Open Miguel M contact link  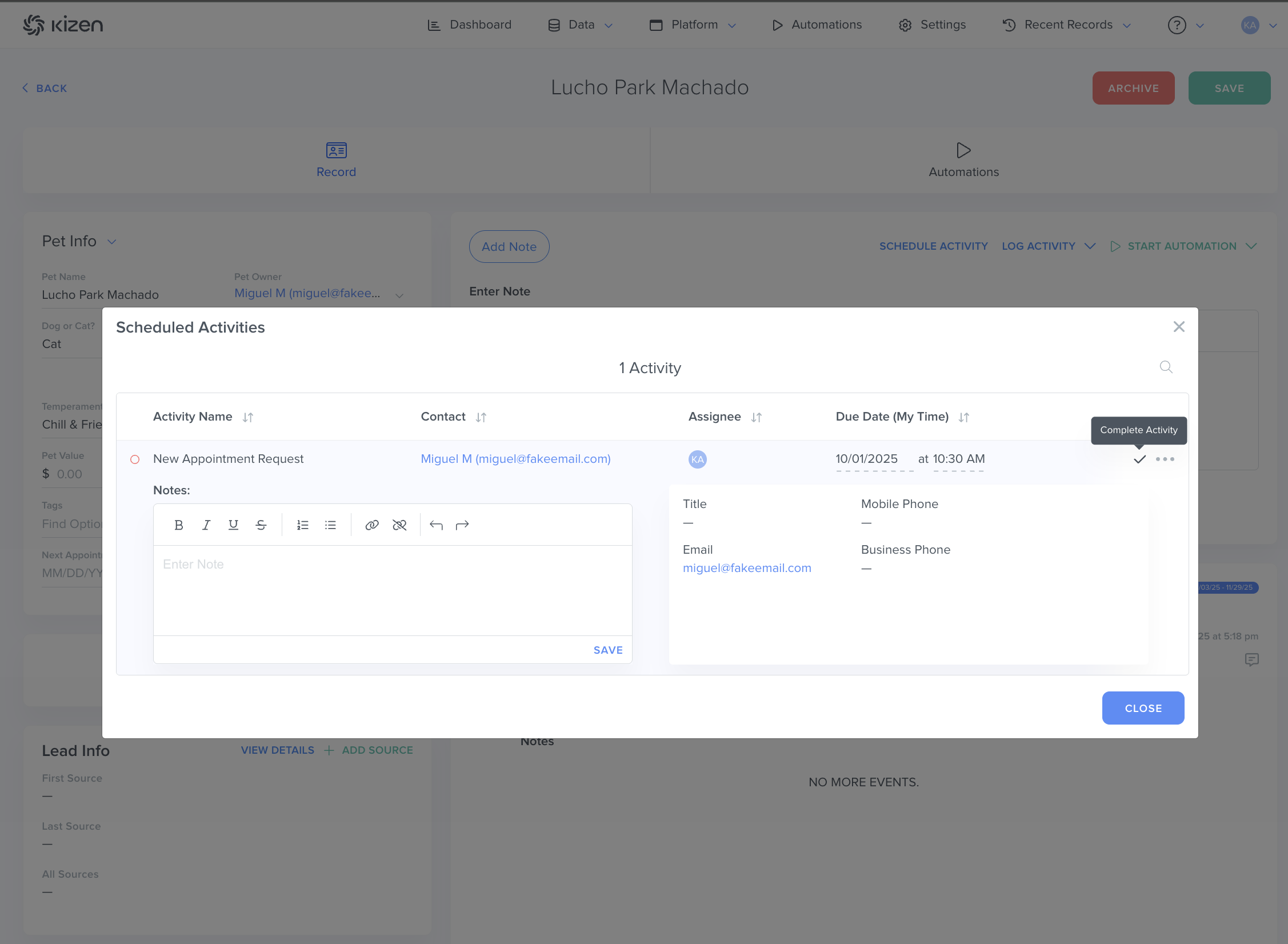pos(515,459)
